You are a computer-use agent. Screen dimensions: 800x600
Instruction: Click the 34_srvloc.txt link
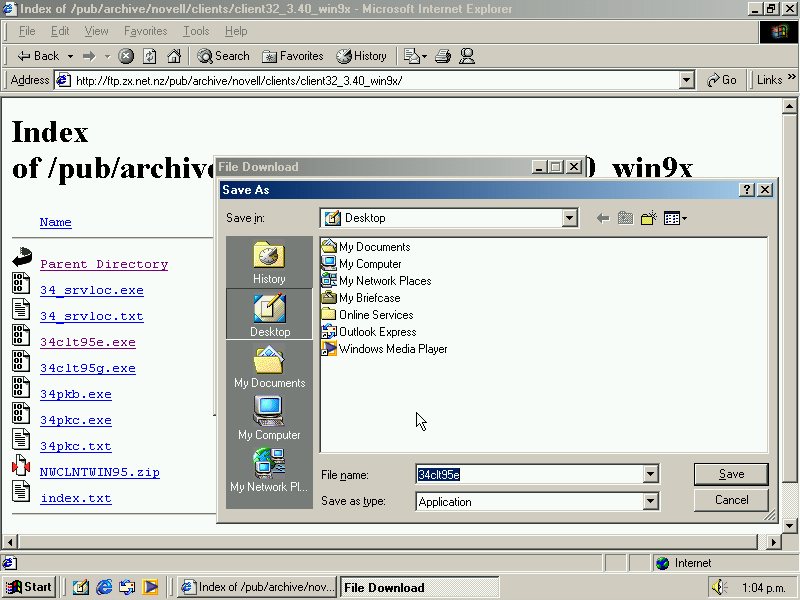[x=92, y=316]
